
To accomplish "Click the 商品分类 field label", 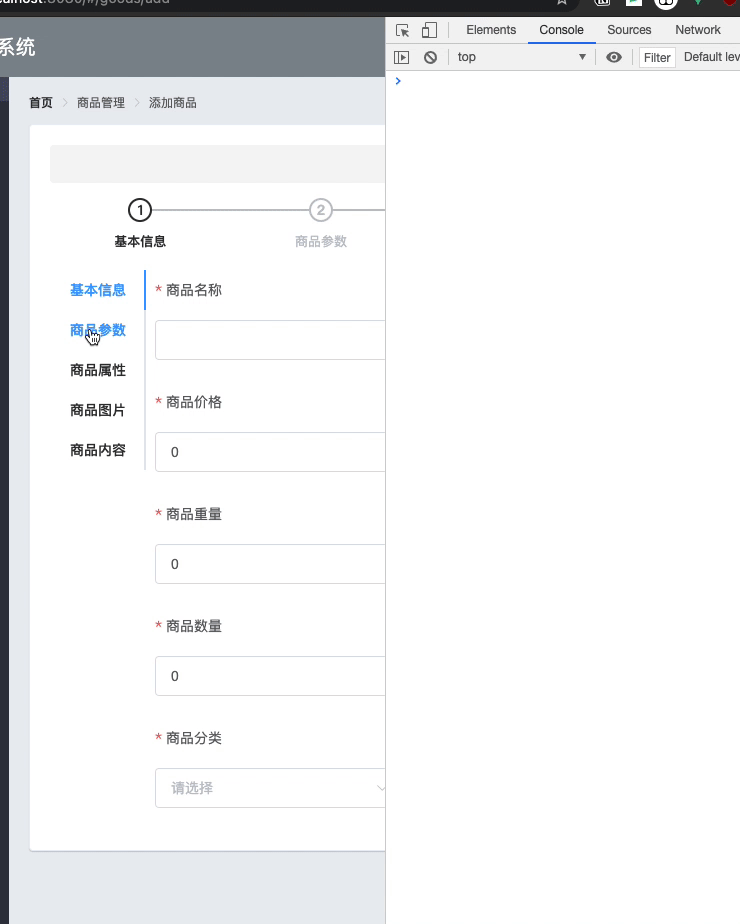I will point(194,738).
